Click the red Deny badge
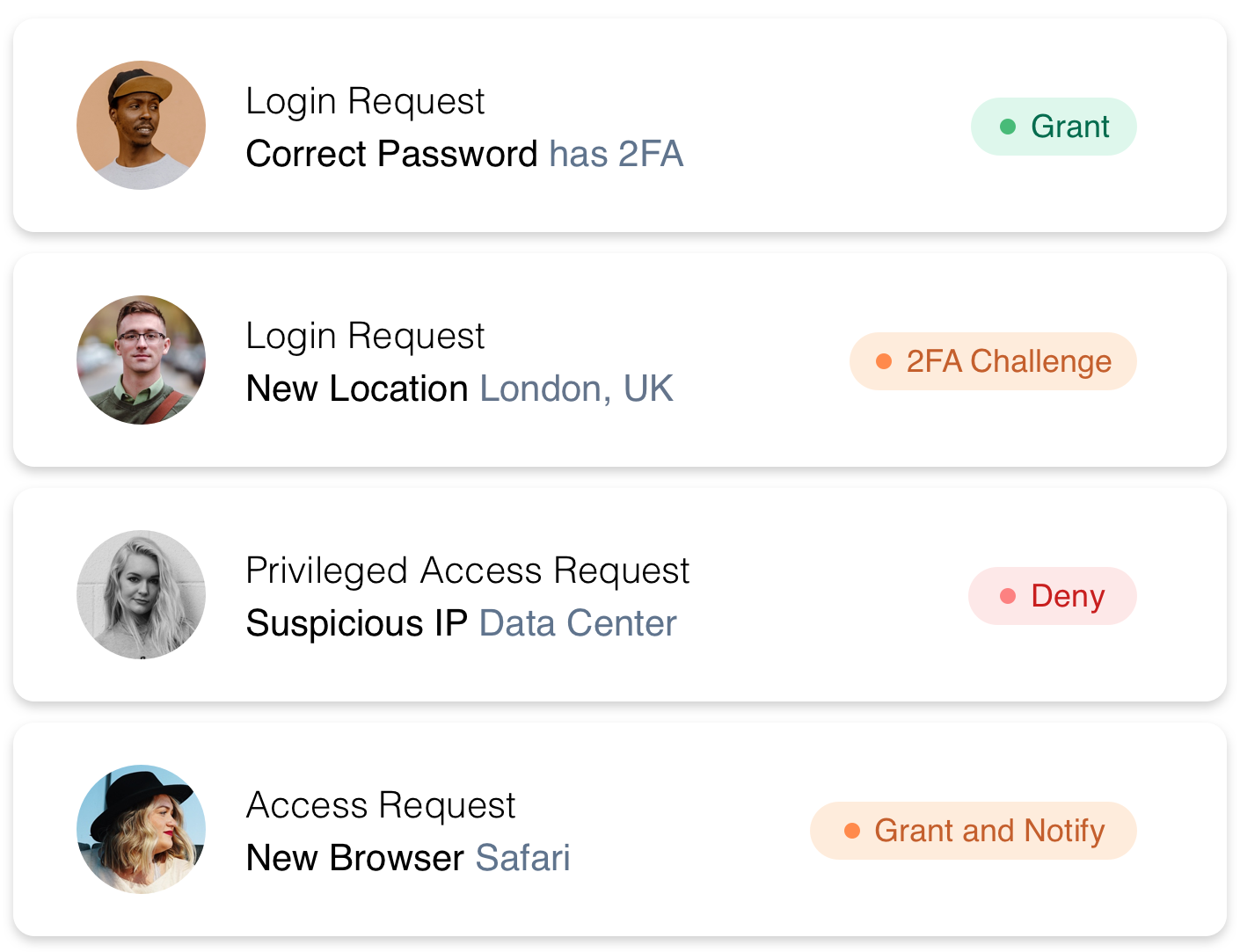The image size is (1240, 952). pos(1052,596)
